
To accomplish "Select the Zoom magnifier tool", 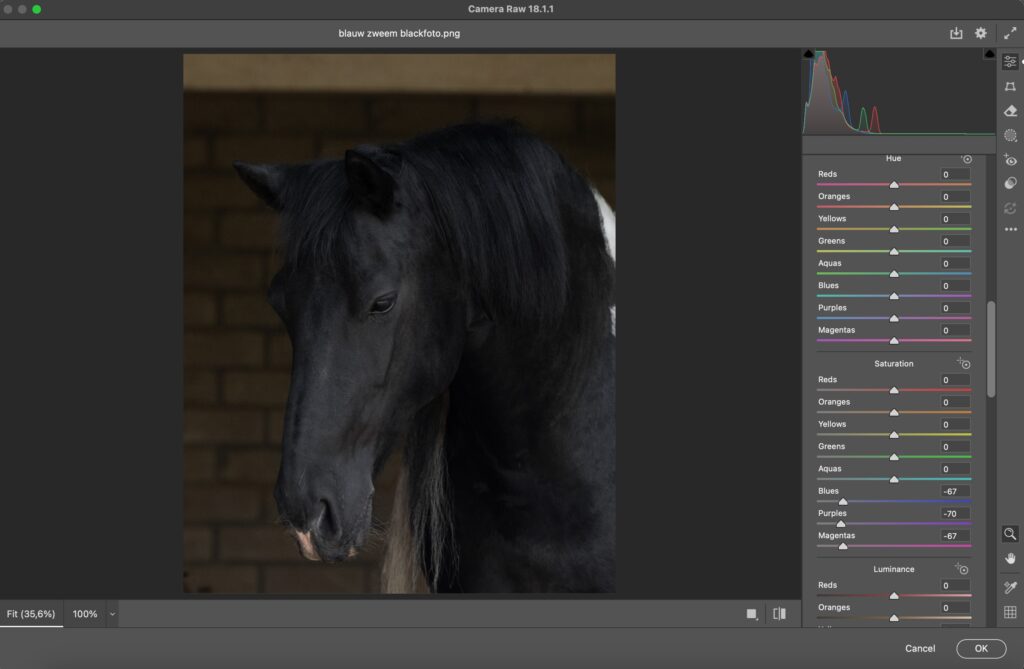I will click(1010, 534).
